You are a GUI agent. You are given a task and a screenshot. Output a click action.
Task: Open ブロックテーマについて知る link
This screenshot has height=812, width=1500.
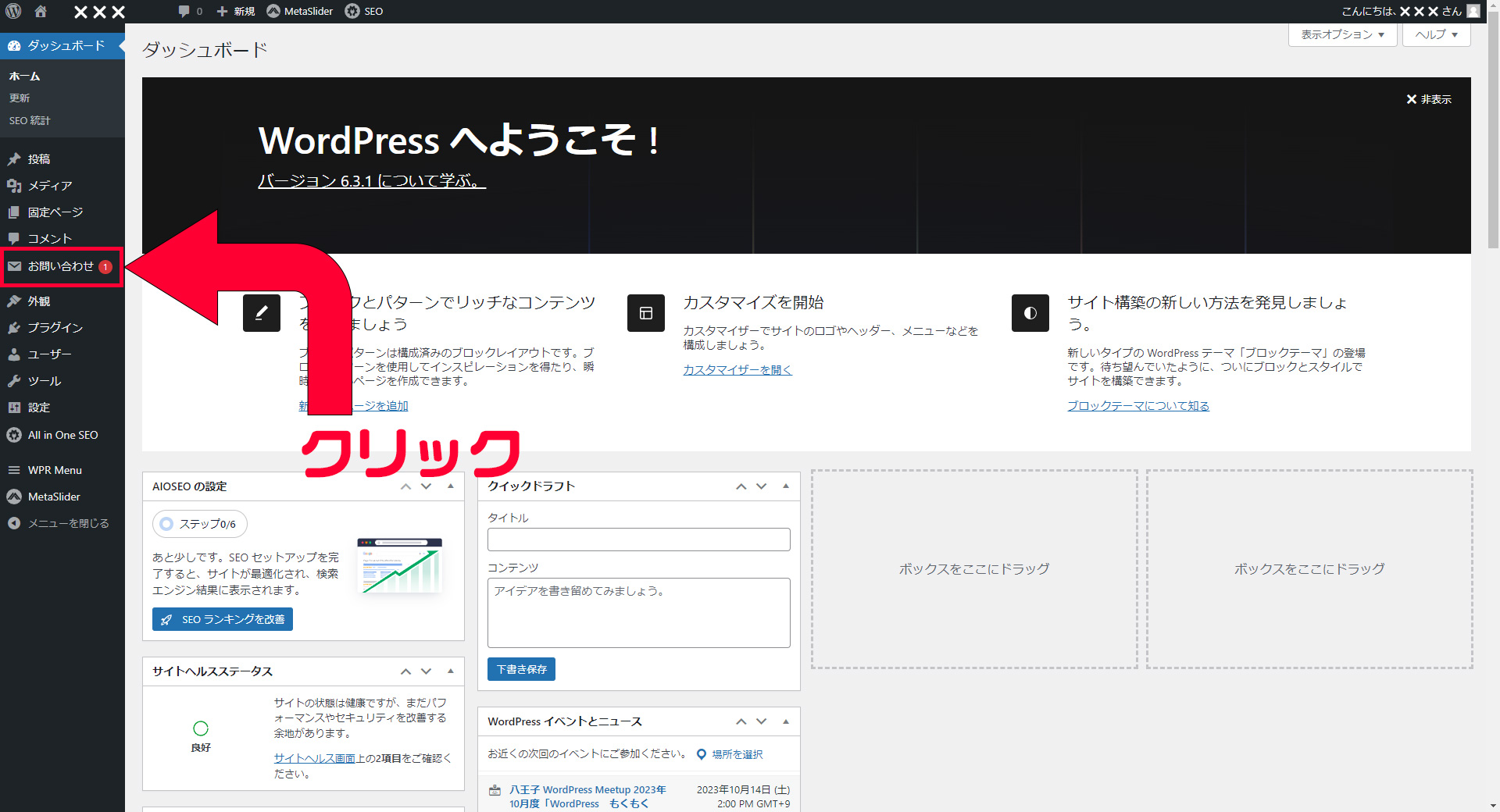click(x=1138, y=406)
